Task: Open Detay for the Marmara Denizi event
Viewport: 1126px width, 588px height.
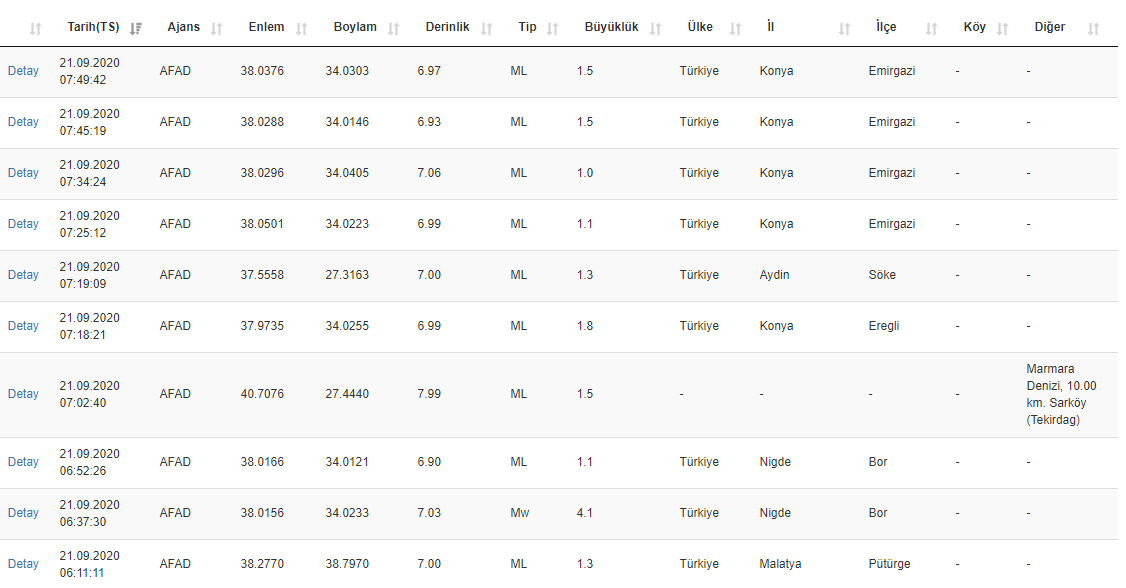Action: (x=23, y=394)
